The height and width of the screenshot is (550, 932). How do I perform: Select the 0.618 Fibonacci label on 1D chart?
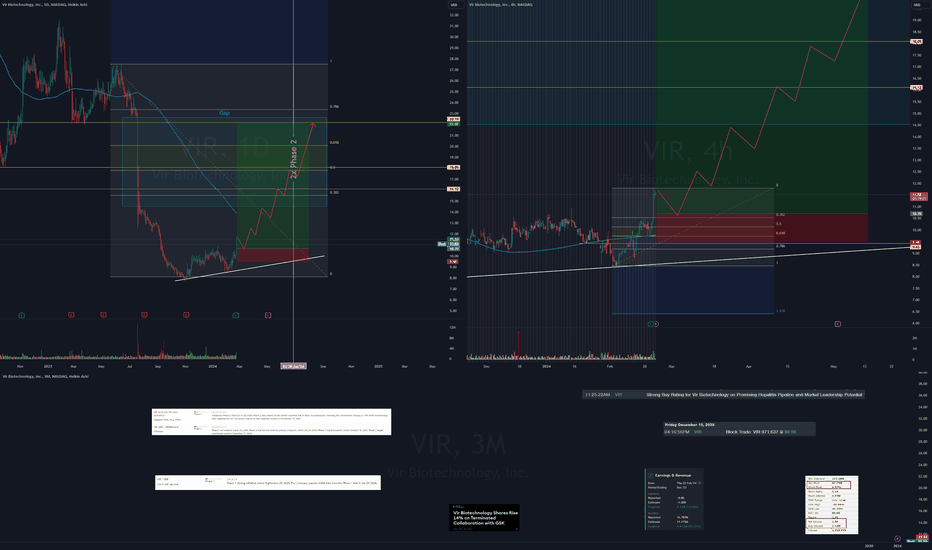click(x=334, y=143)
